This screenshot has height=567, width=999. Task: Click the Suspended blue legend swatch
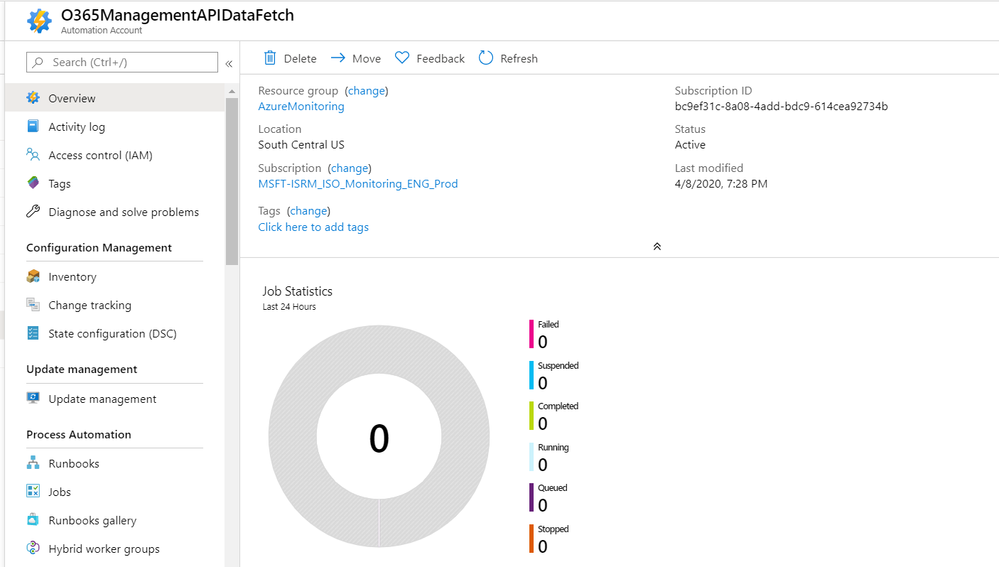[x=531, y=375]
